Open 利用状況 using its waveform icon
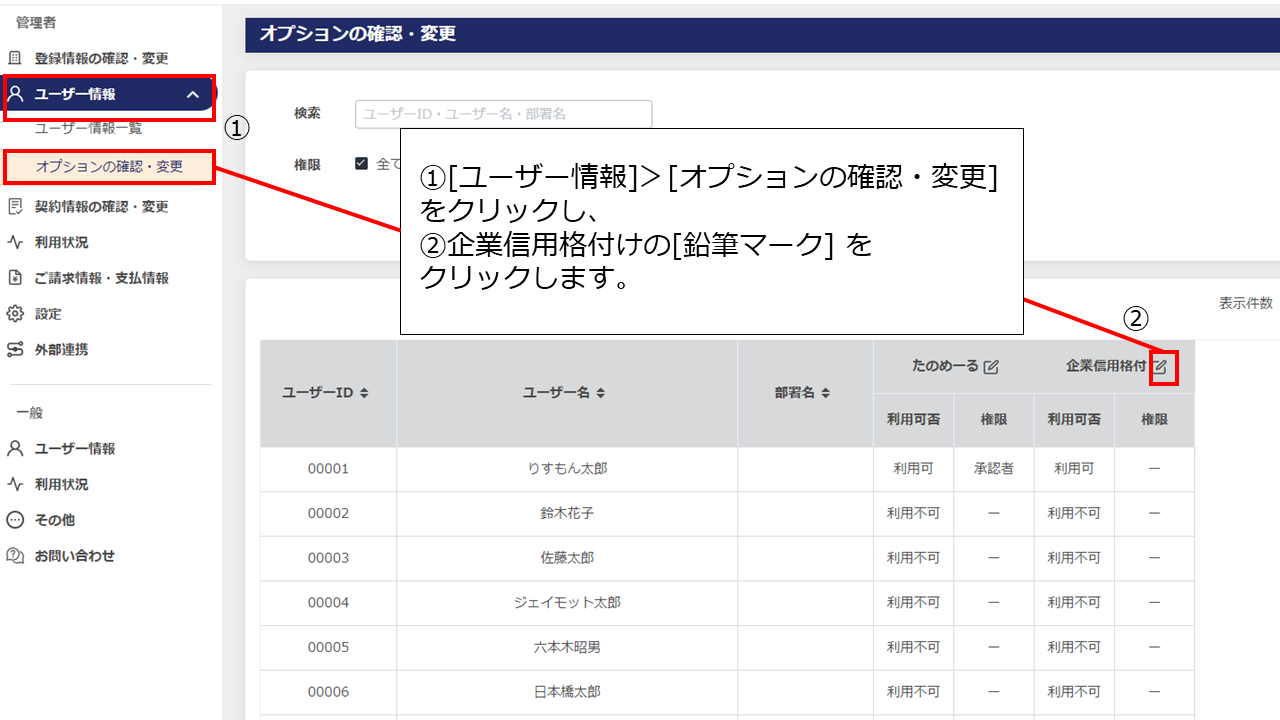The height and width of the screenshot is (720, 1280). [16, 242]
